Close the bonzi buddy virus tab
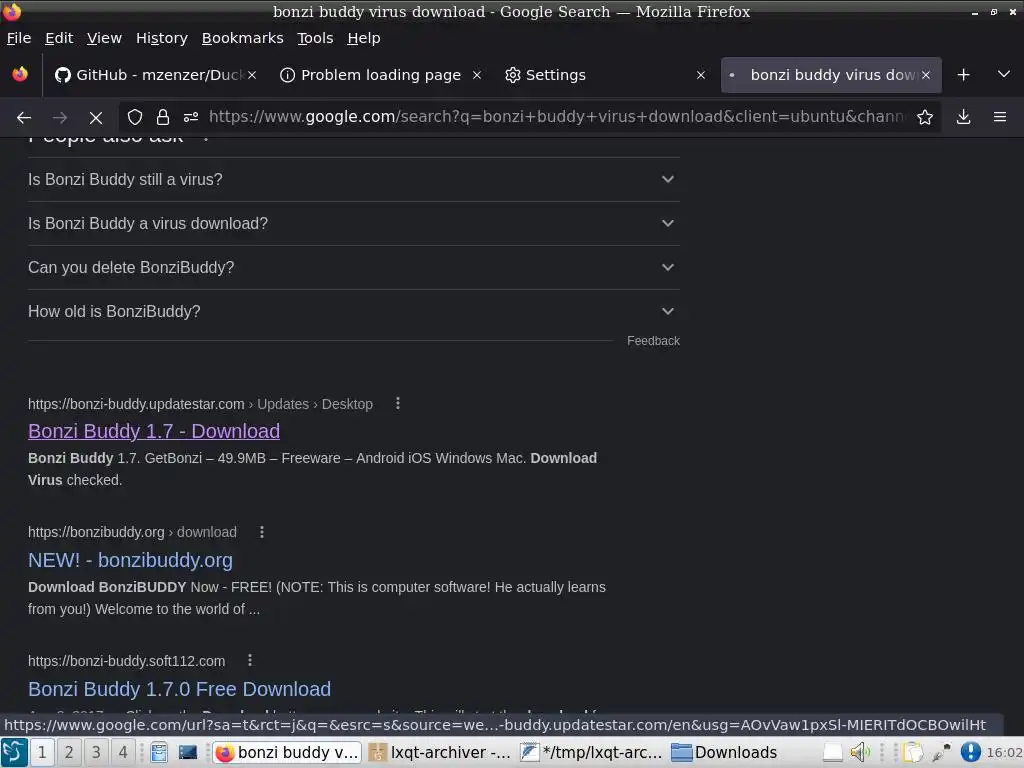Image resolution: width=1024 pixels, height=768 pixels. point(925,75)
